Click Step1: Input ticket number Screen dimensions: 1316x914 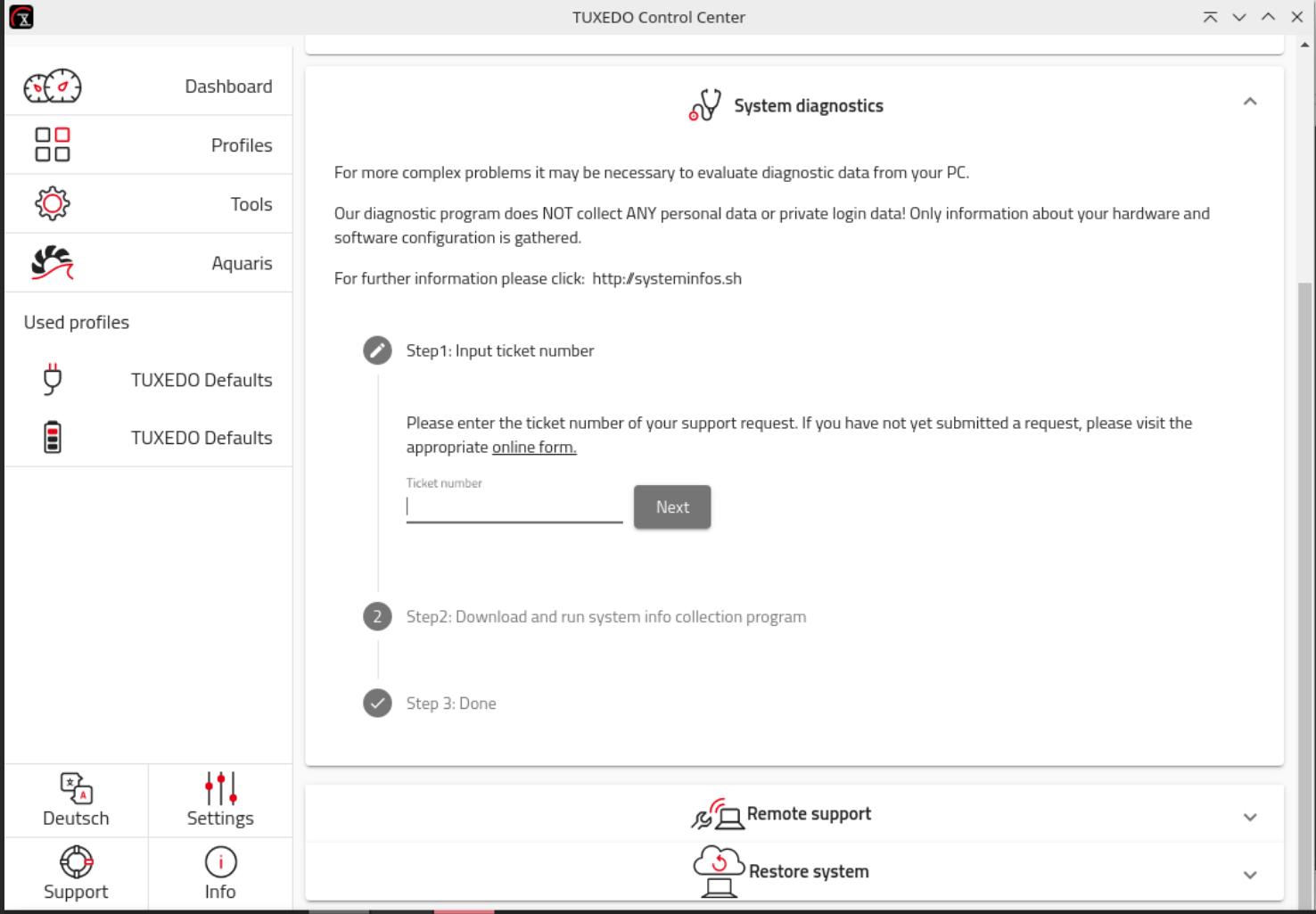(500, 350)
